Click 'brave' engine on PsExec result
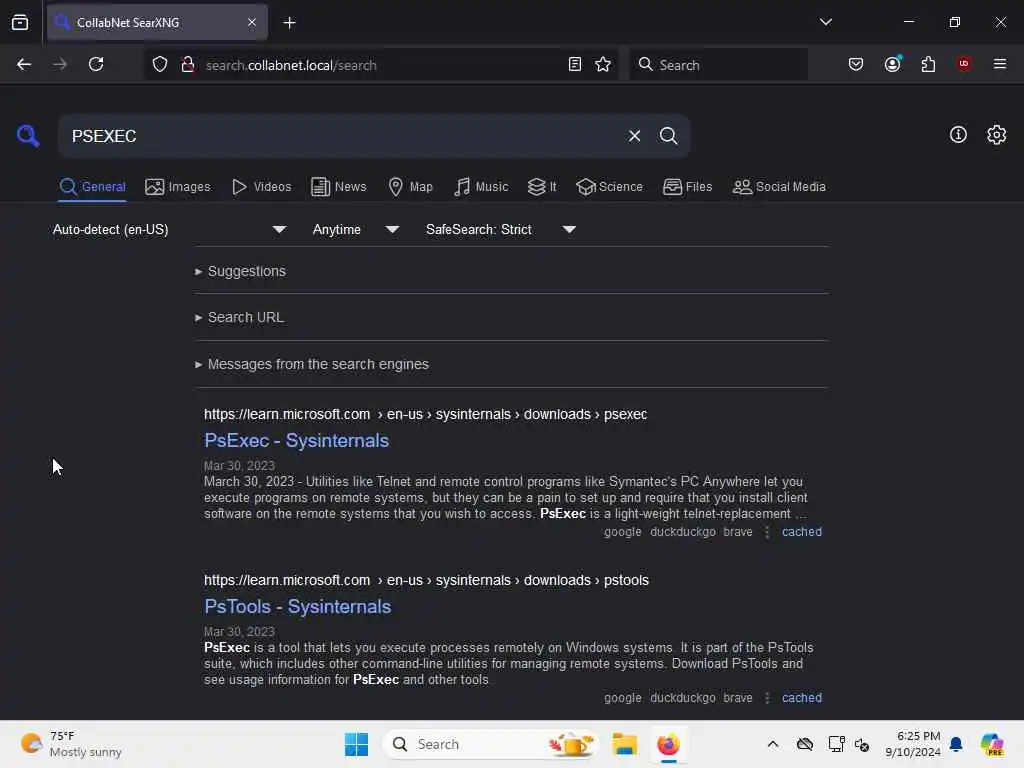 coord(737,532)
